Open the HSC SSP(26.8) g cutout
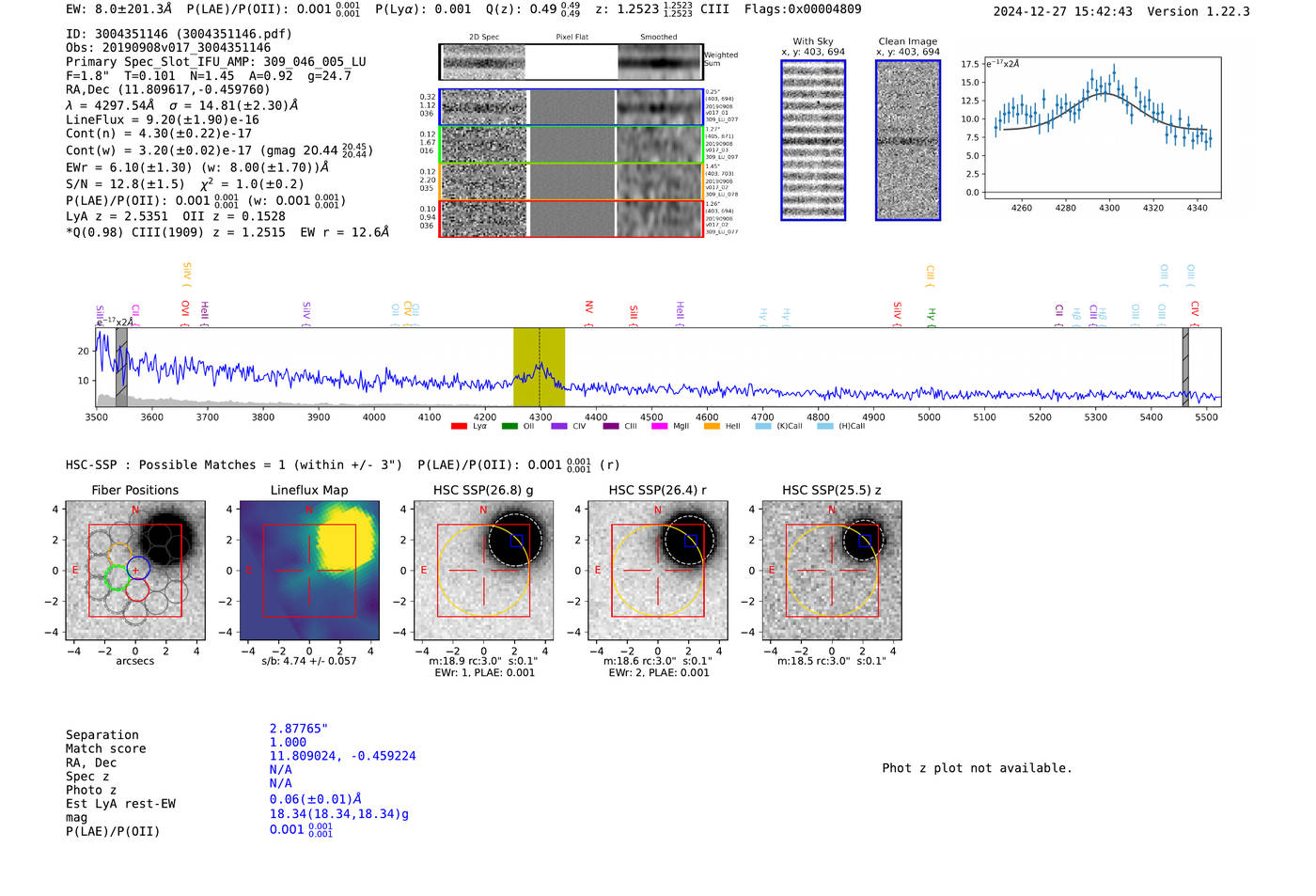Image resolution: width=1316 pixels, height=896 pixels. (x=484, y=571)
